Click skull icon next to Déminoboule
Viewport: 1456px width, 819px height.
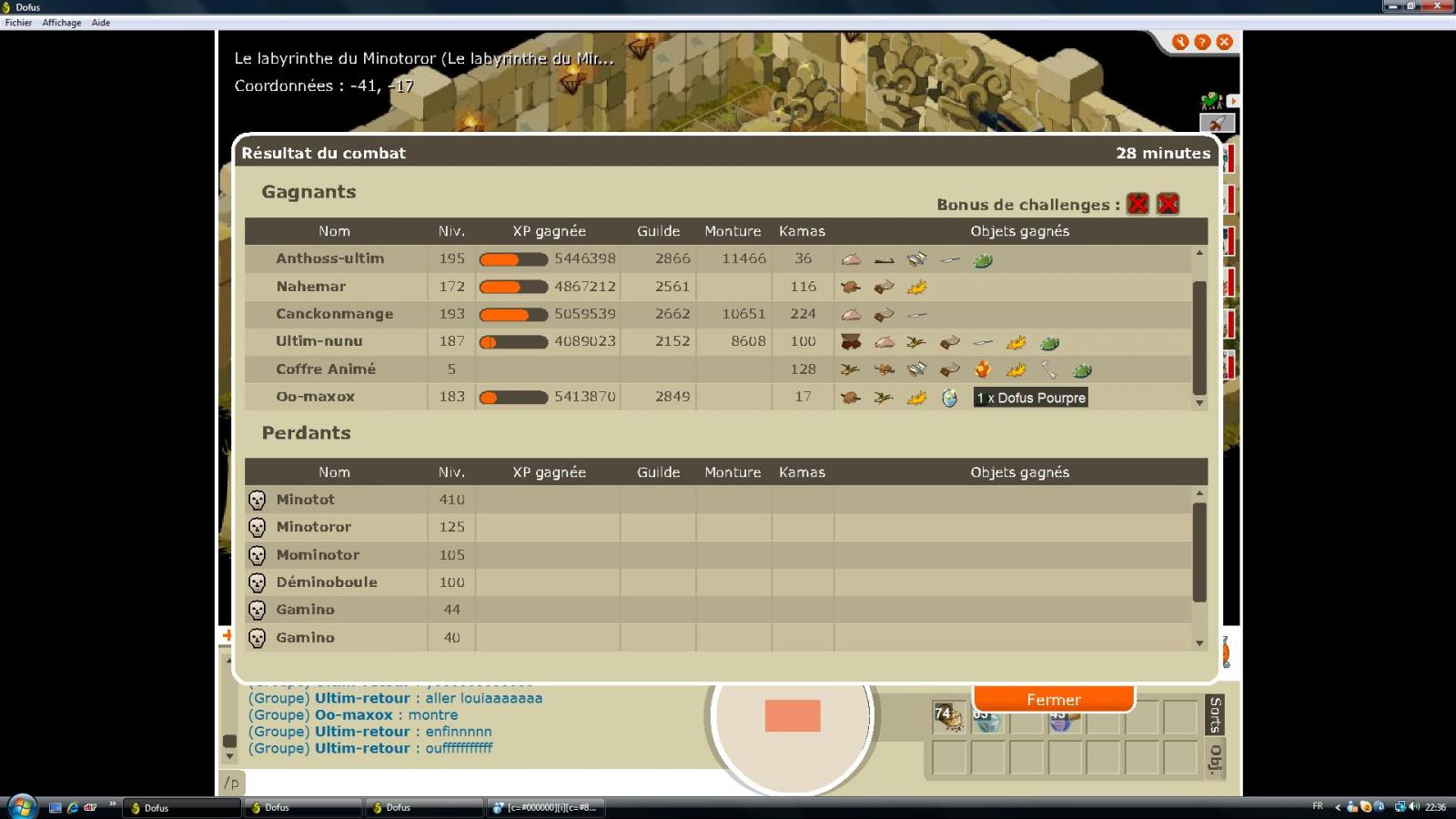258,582
